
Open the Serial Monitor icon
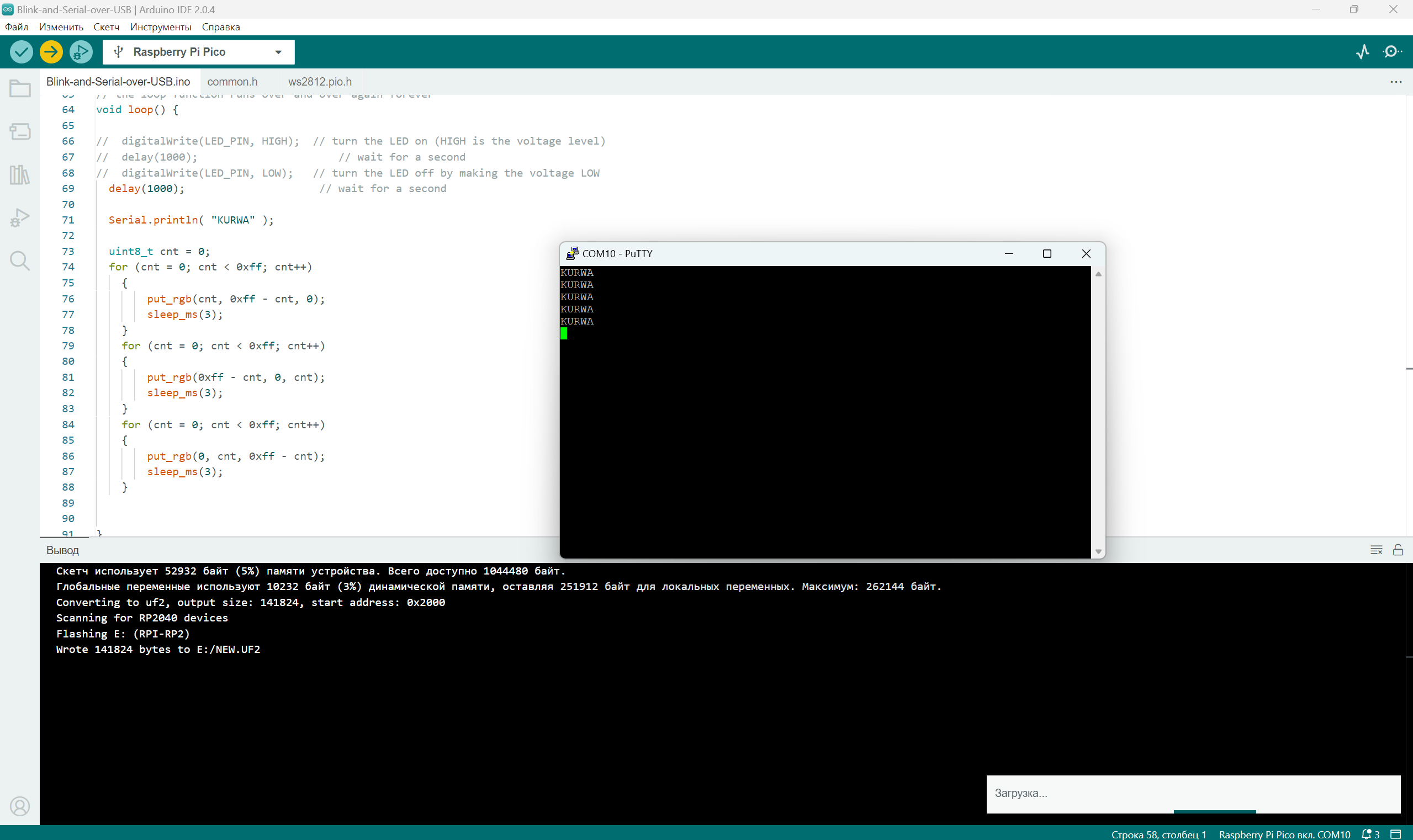tap(1391, 52)
